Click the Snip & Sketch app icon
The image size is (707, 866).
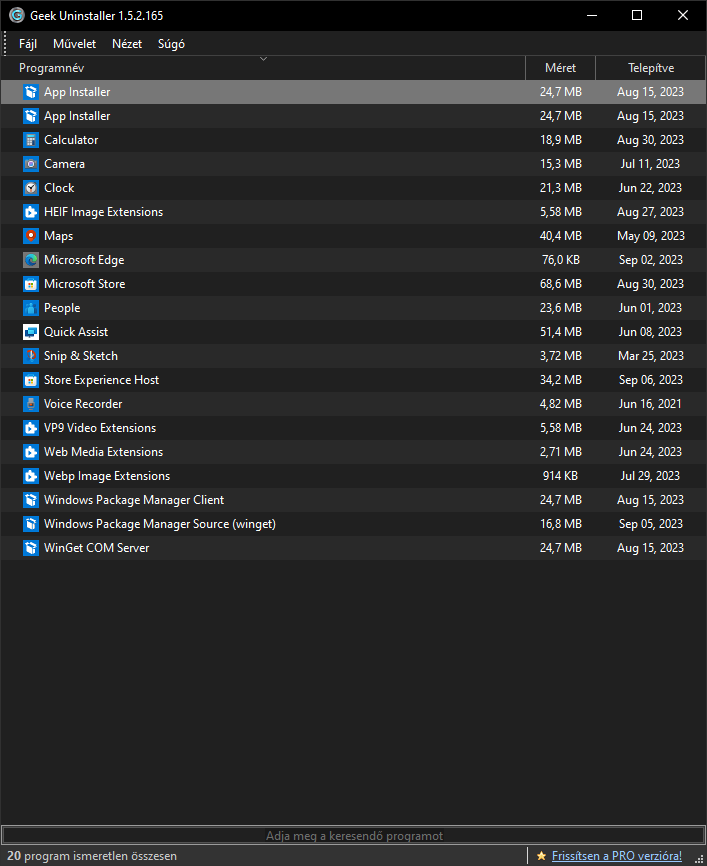pos(29,356)
